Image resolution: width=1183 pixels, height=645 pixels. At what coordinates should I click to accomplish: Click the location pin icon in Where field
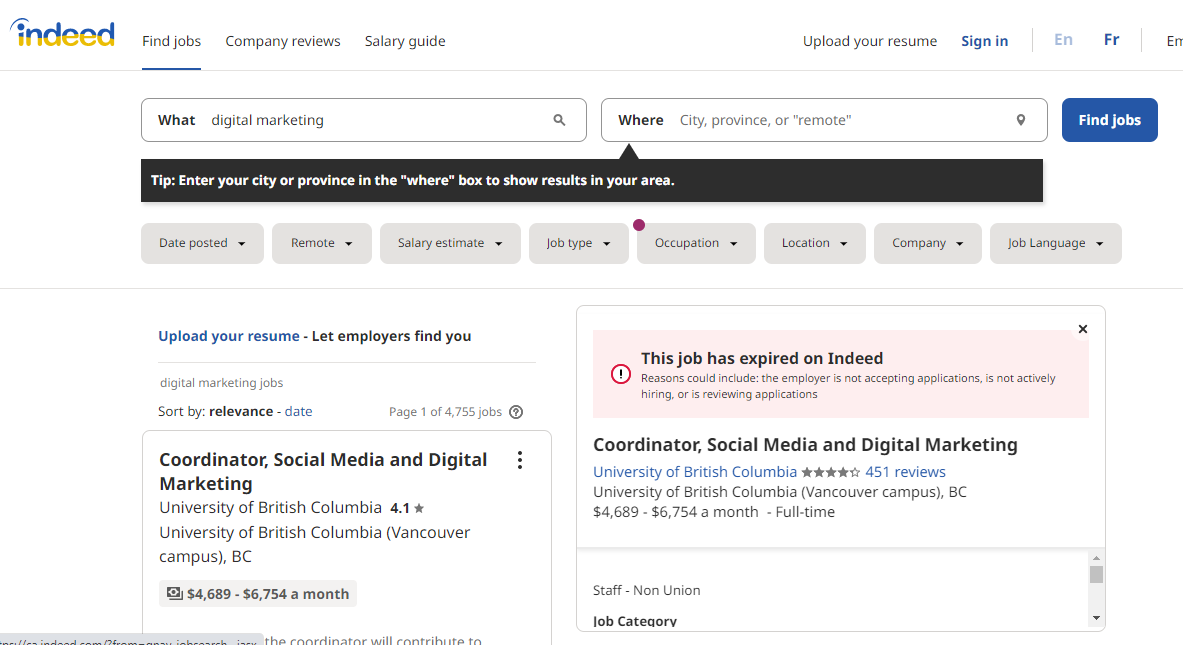click(x=1021, y=120)
